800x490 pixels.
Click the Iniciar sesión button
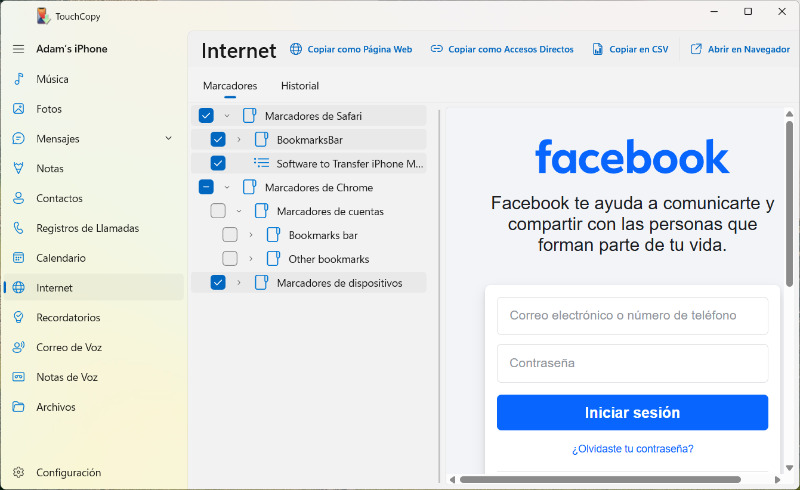tap(632, 412)
